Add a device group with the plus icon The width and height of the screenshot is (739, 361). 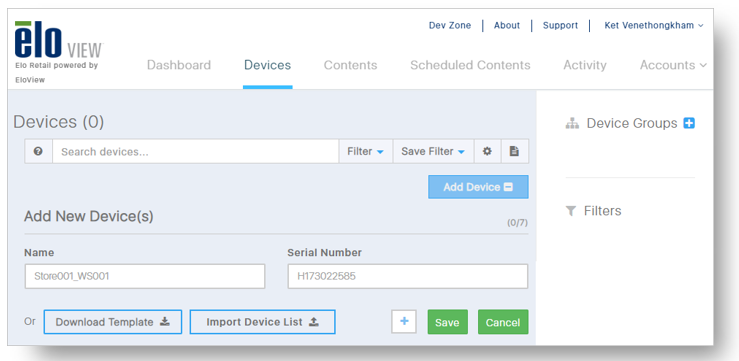[689, 123]
